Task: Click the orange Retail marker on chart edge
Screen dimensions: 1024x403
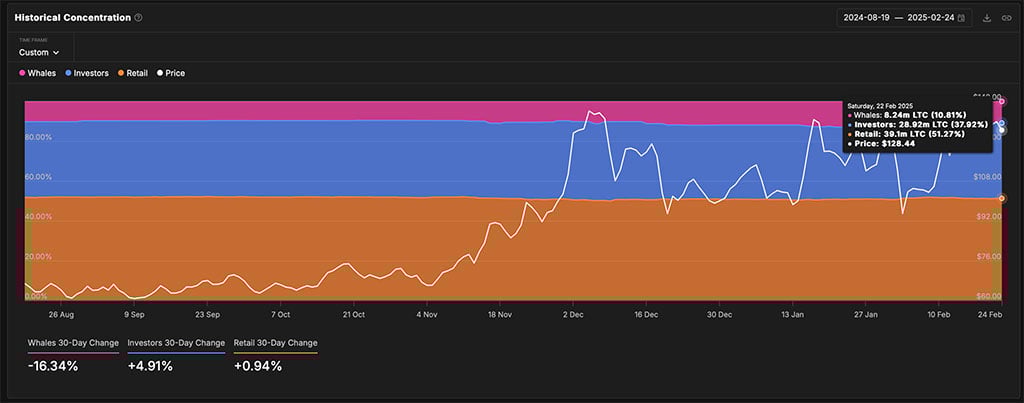Action: point(1002,198)
